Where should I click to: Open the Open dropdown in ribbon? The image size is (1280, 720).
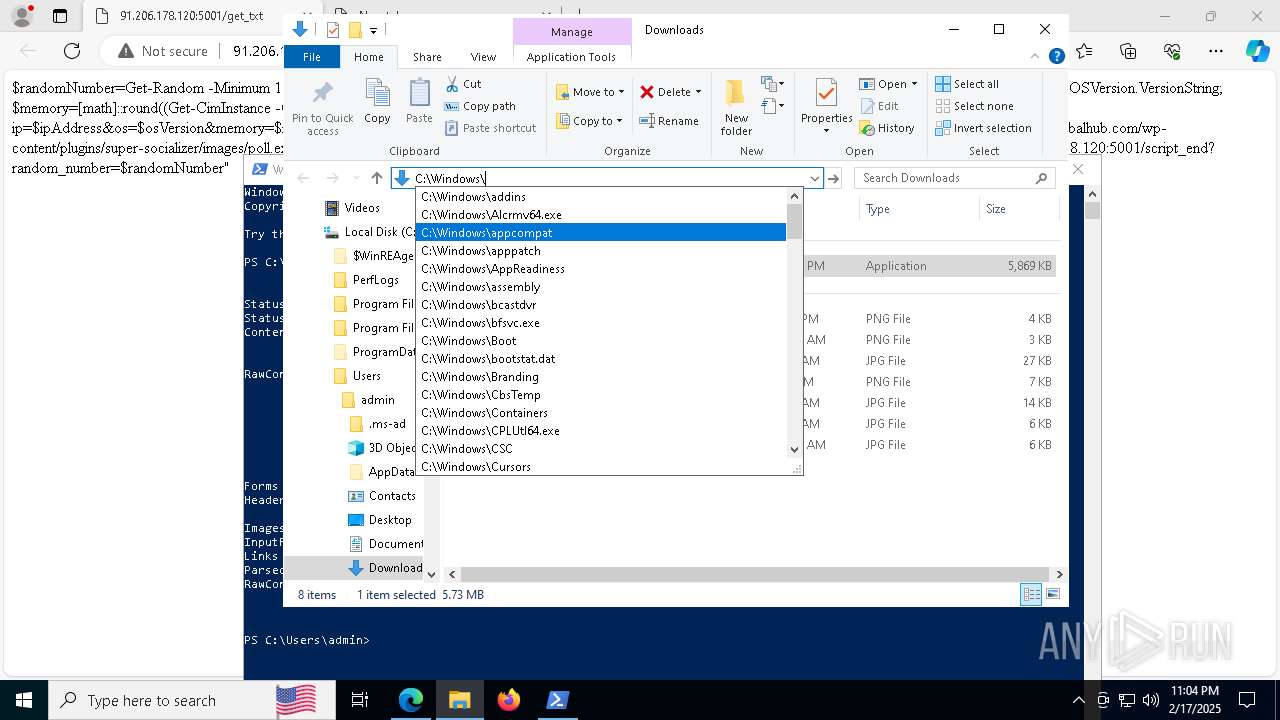(888, 84)
